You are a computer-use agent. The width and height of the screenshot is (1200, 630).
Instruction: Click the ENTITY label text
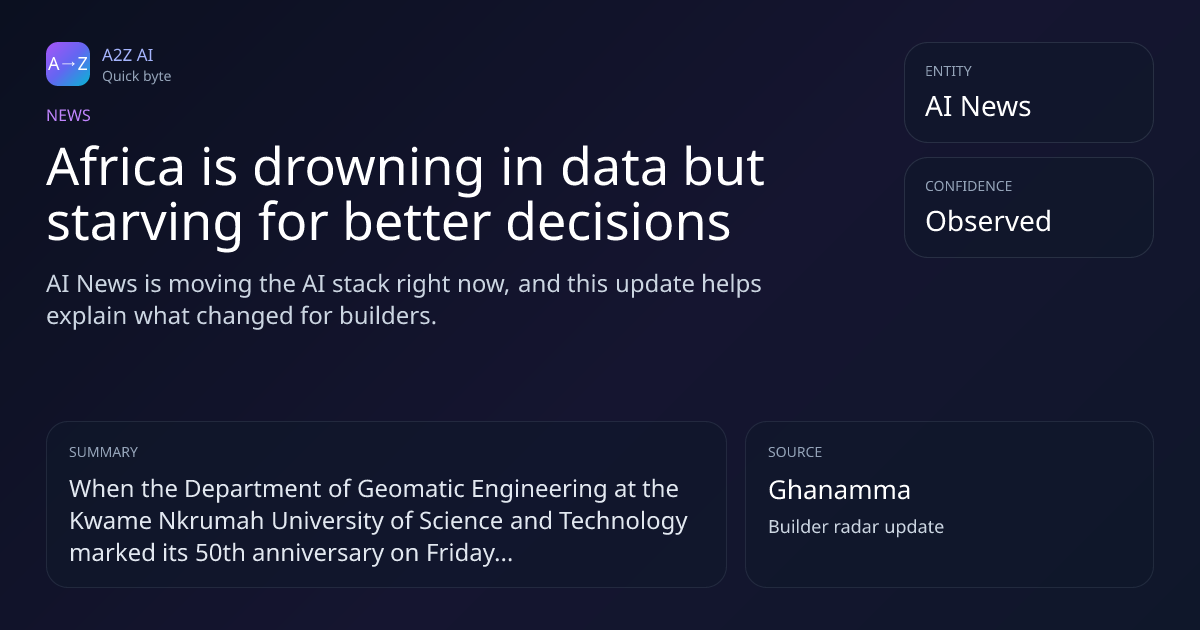[948, 71]
